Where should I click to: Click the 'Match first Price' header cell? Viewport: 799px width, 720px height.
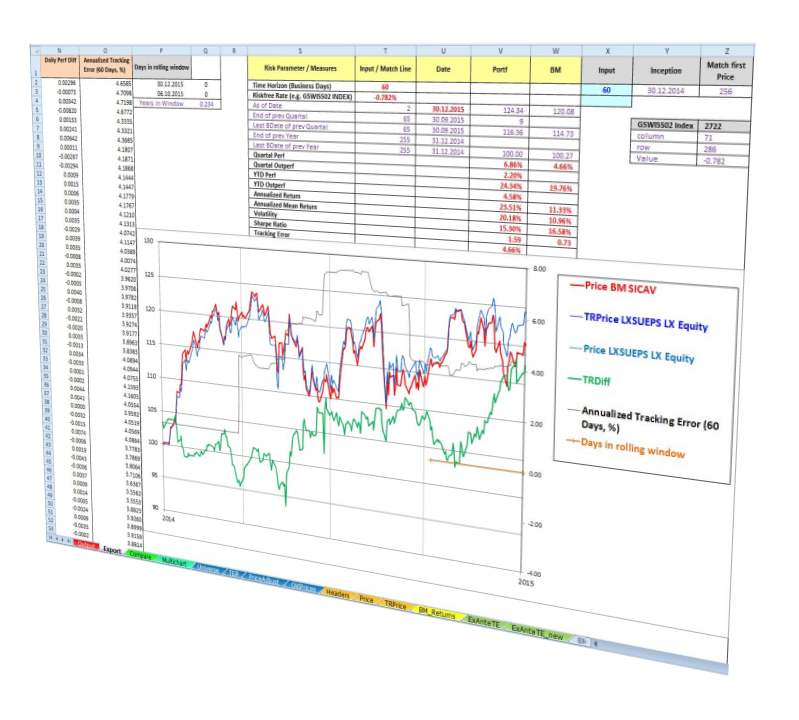726,71
